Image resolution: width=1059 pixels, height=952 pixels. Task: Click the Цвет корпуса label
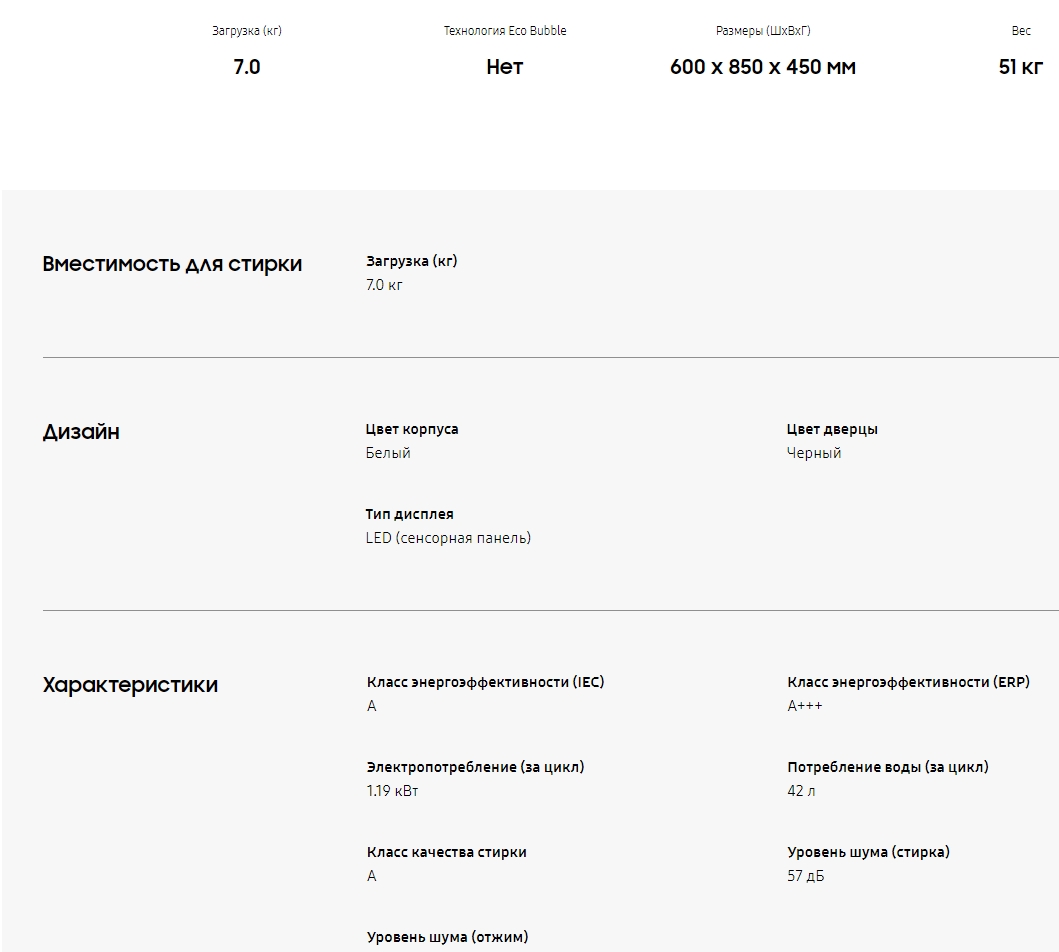(x=412, y=429)
